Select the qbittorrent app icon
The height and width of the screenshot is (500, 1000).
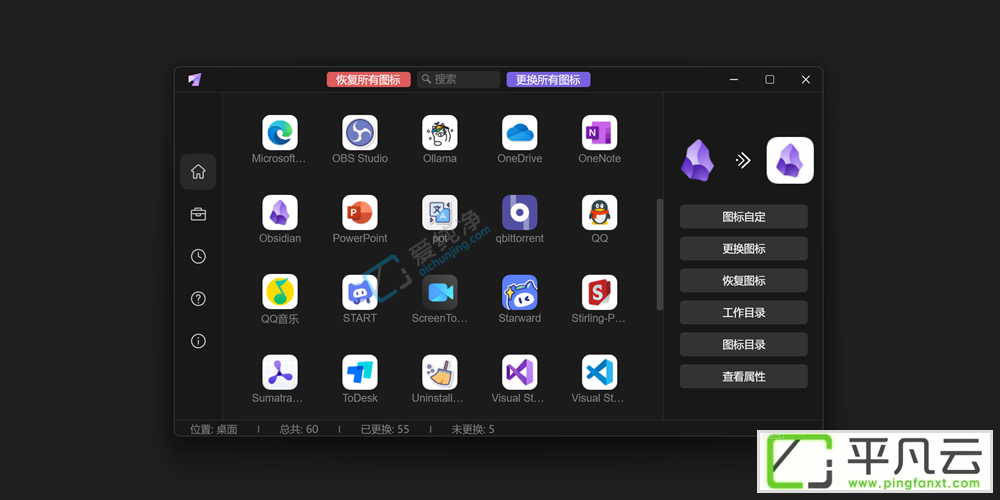[520, 212]
